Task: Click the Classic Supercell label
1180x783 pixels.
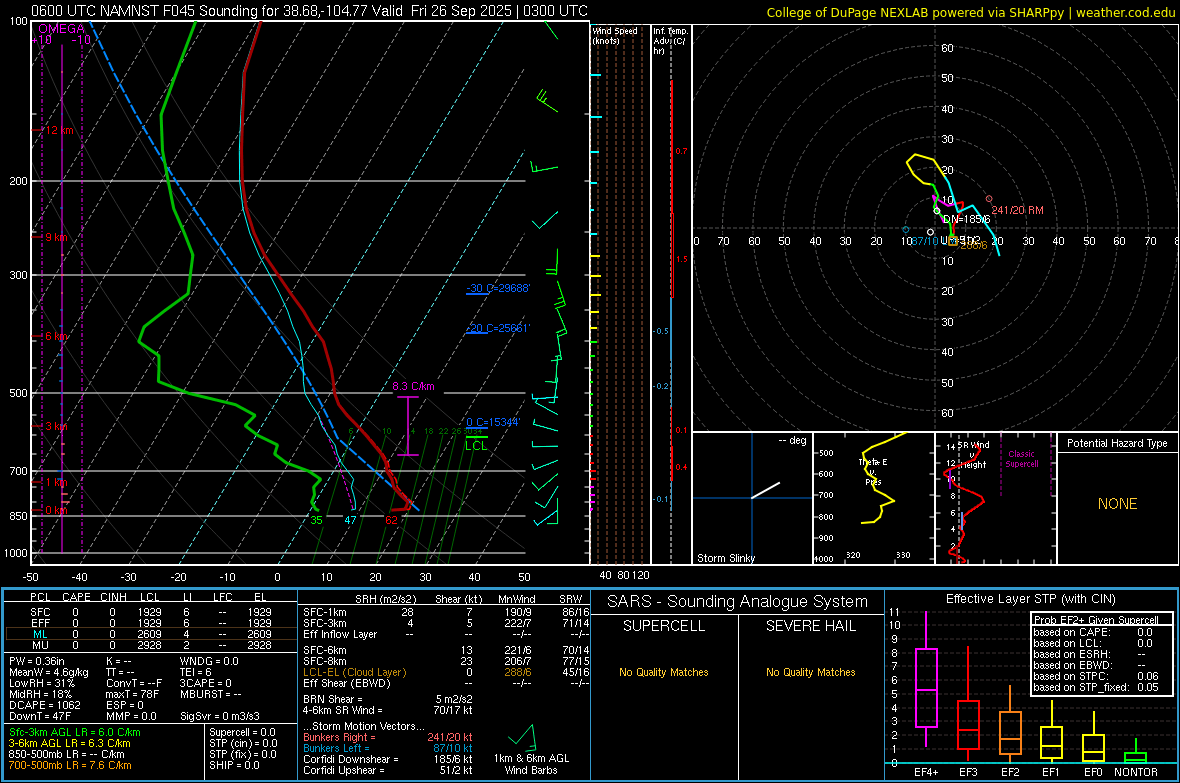Action: (x=1021, y=459)
